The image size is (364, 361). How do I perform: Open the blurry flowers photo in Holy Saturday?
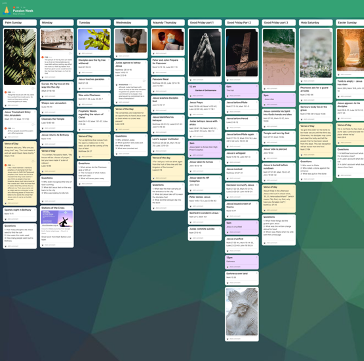316,53
